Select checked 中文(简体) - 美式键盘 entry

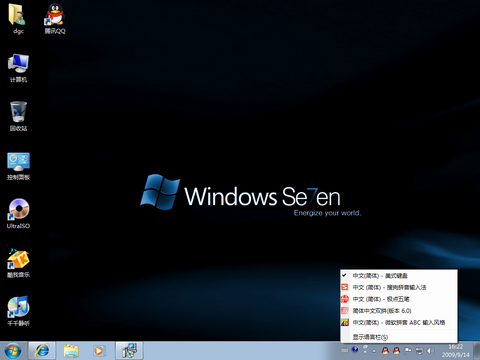tap(399, 276)
